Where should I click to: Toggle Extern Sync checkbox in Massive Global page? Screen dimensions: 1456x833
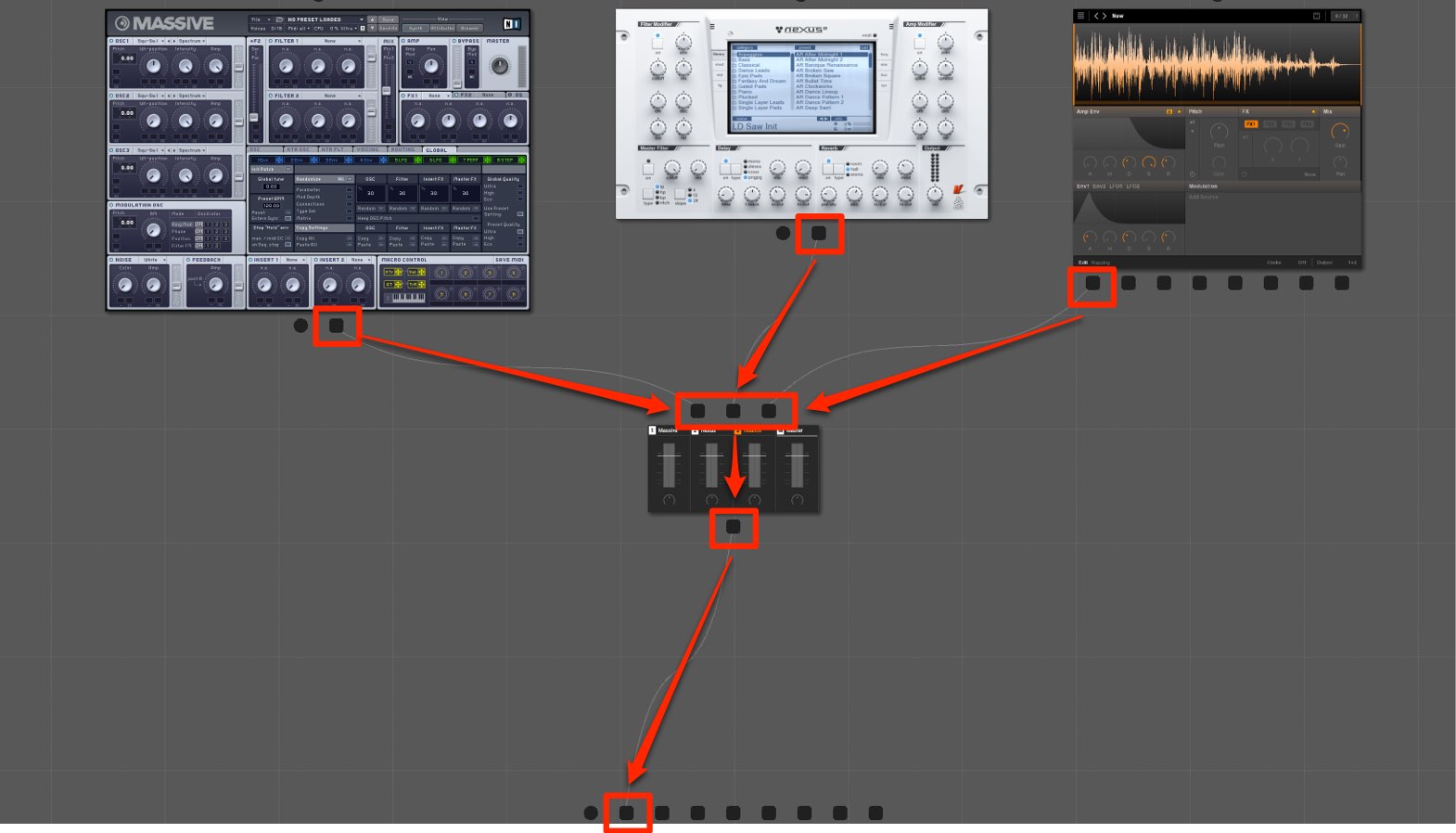pyautogui.click(x=287, y=218)
